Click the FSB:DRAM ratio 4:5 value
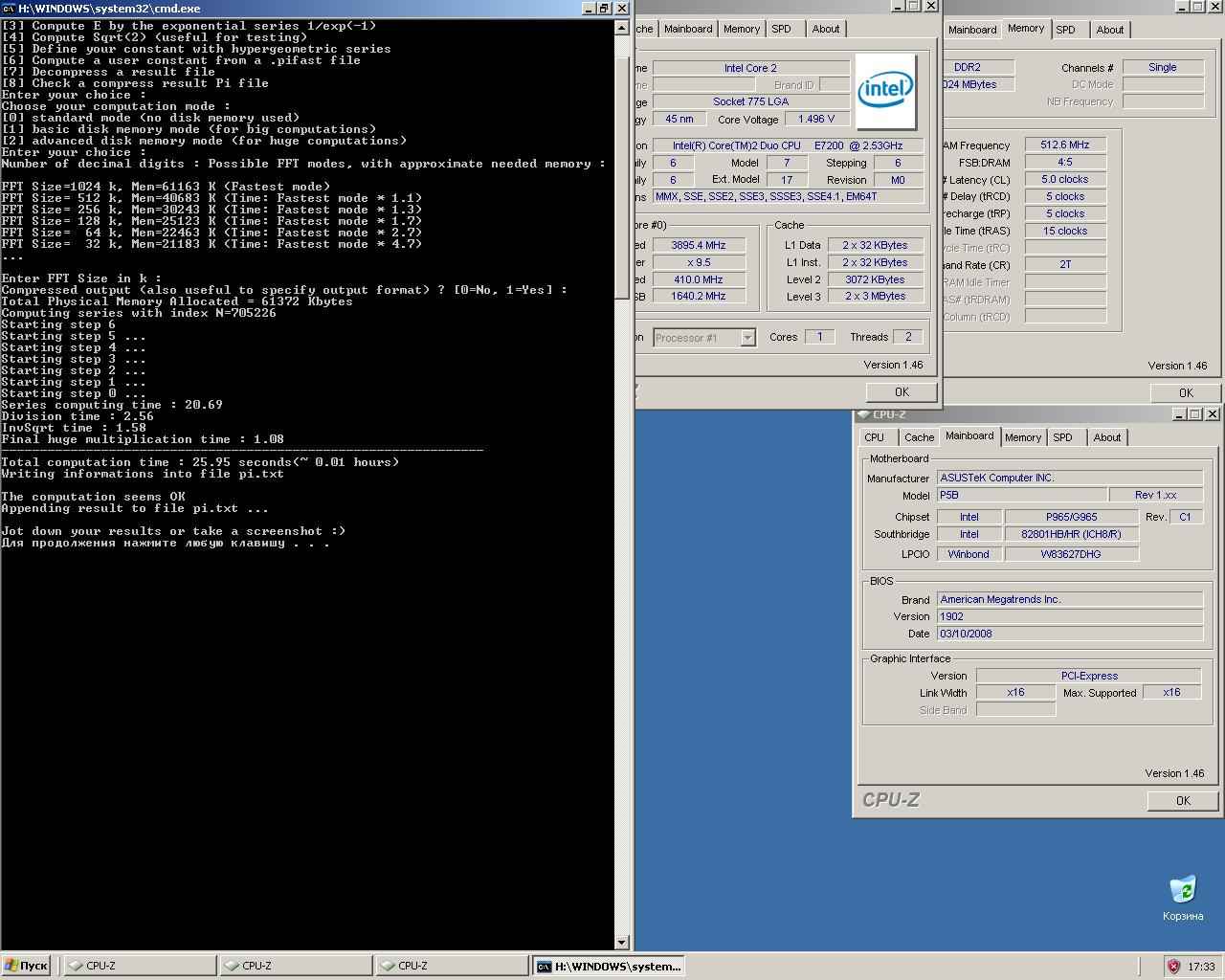 pos(1065,162)
